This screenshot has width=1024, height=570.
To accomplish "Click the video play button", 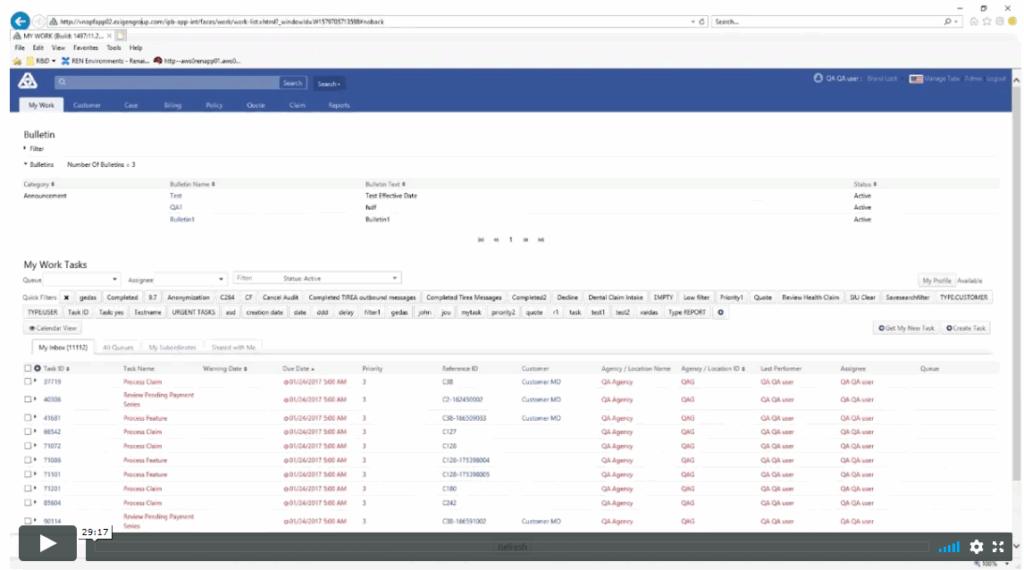I will click(47, 544).
